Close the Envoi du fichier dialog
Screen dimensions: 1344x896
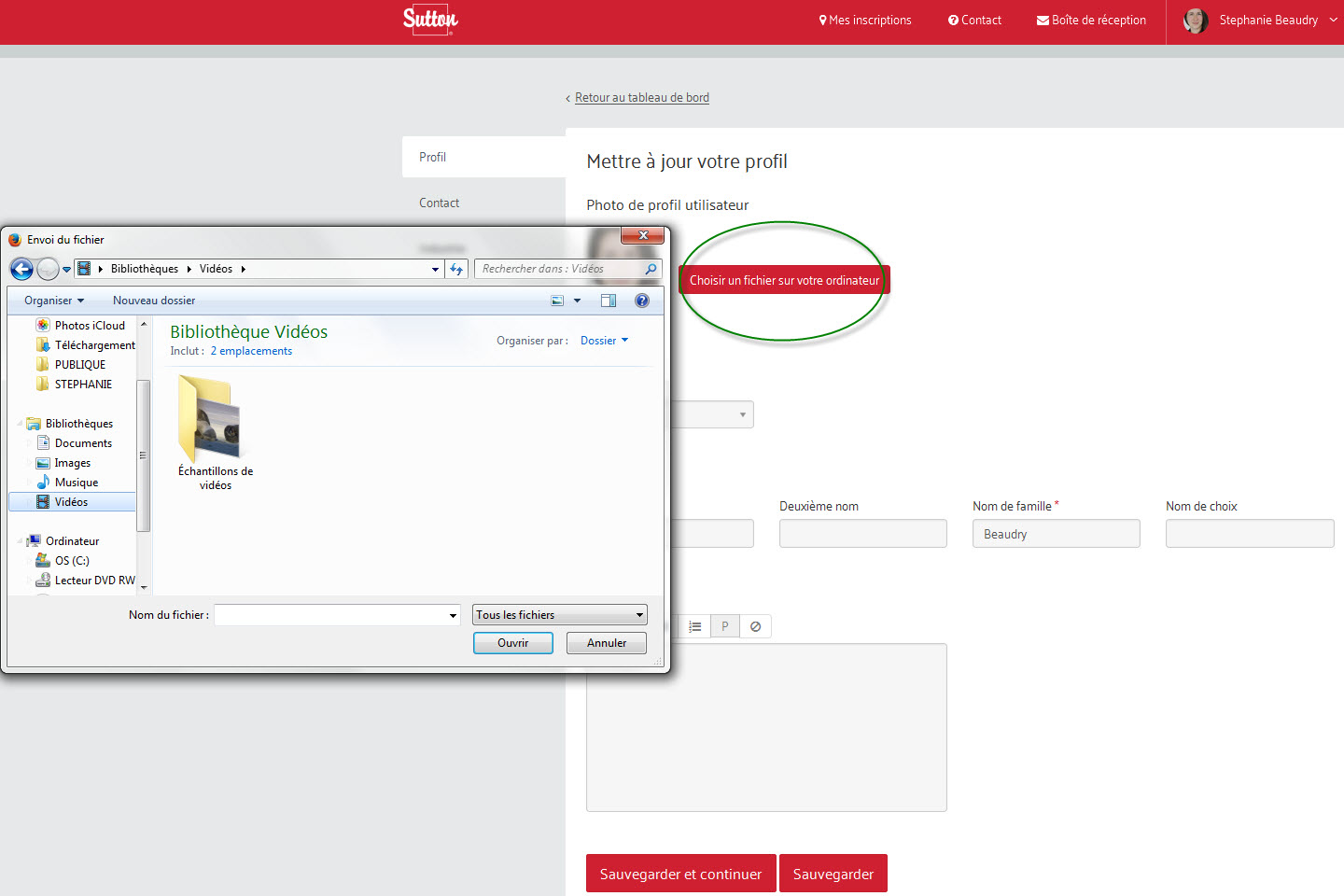pyautogui.click(x=642, y=235)
